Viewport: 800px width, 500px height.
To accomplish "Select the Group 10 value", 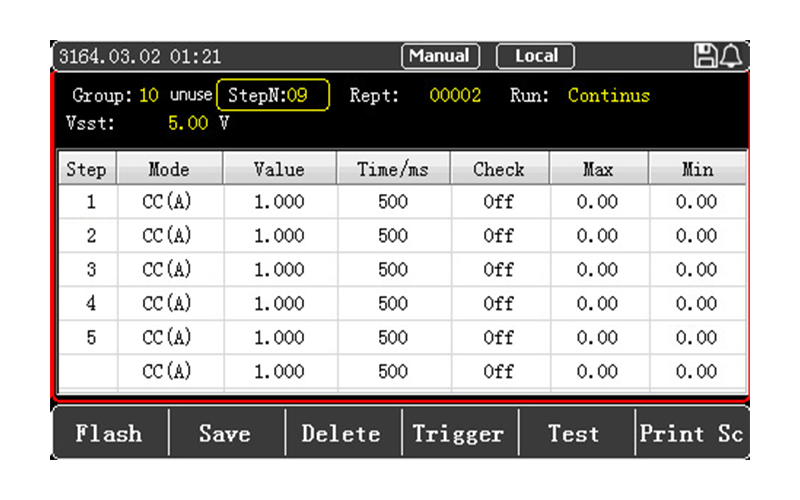I will click(x=149, y=97).
